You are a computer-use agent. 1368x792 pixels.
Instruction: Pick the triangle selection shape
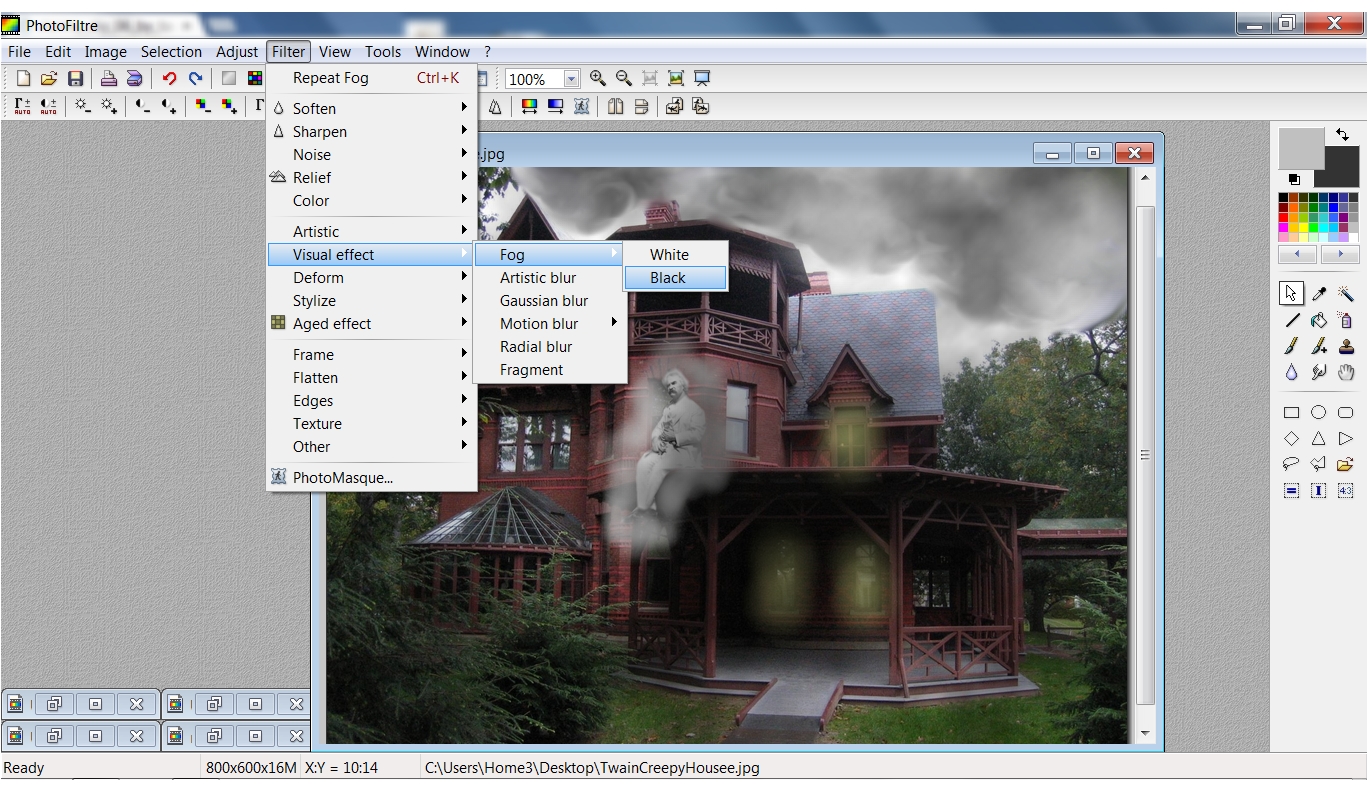coord(1318,438)
